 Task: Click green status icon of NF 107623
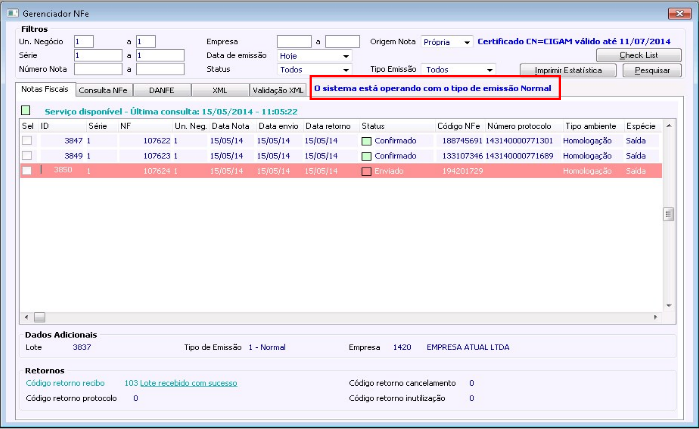coord(366,157)
